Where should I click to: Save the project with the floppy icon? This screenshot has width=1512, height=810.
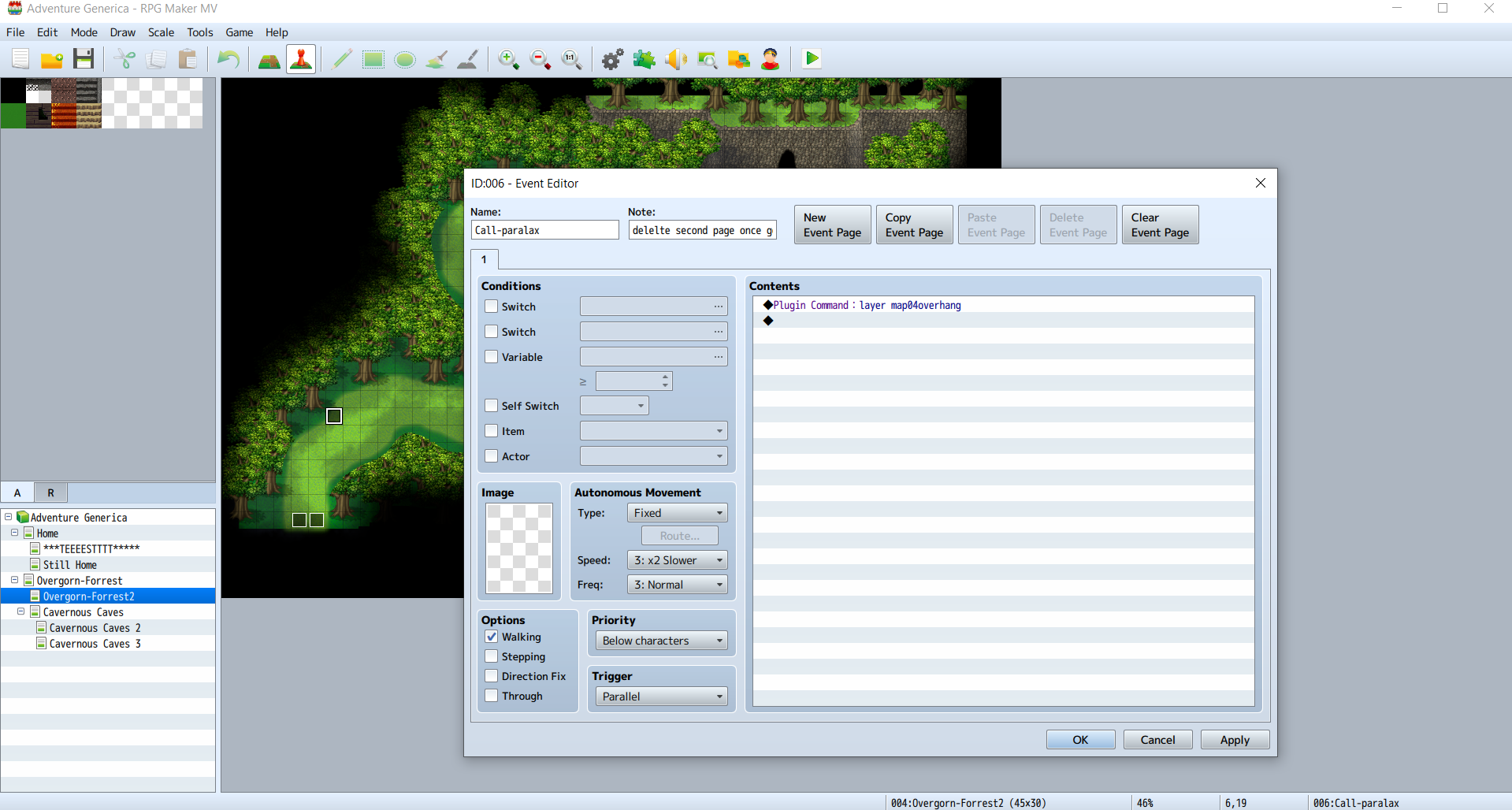pos(84,59)
